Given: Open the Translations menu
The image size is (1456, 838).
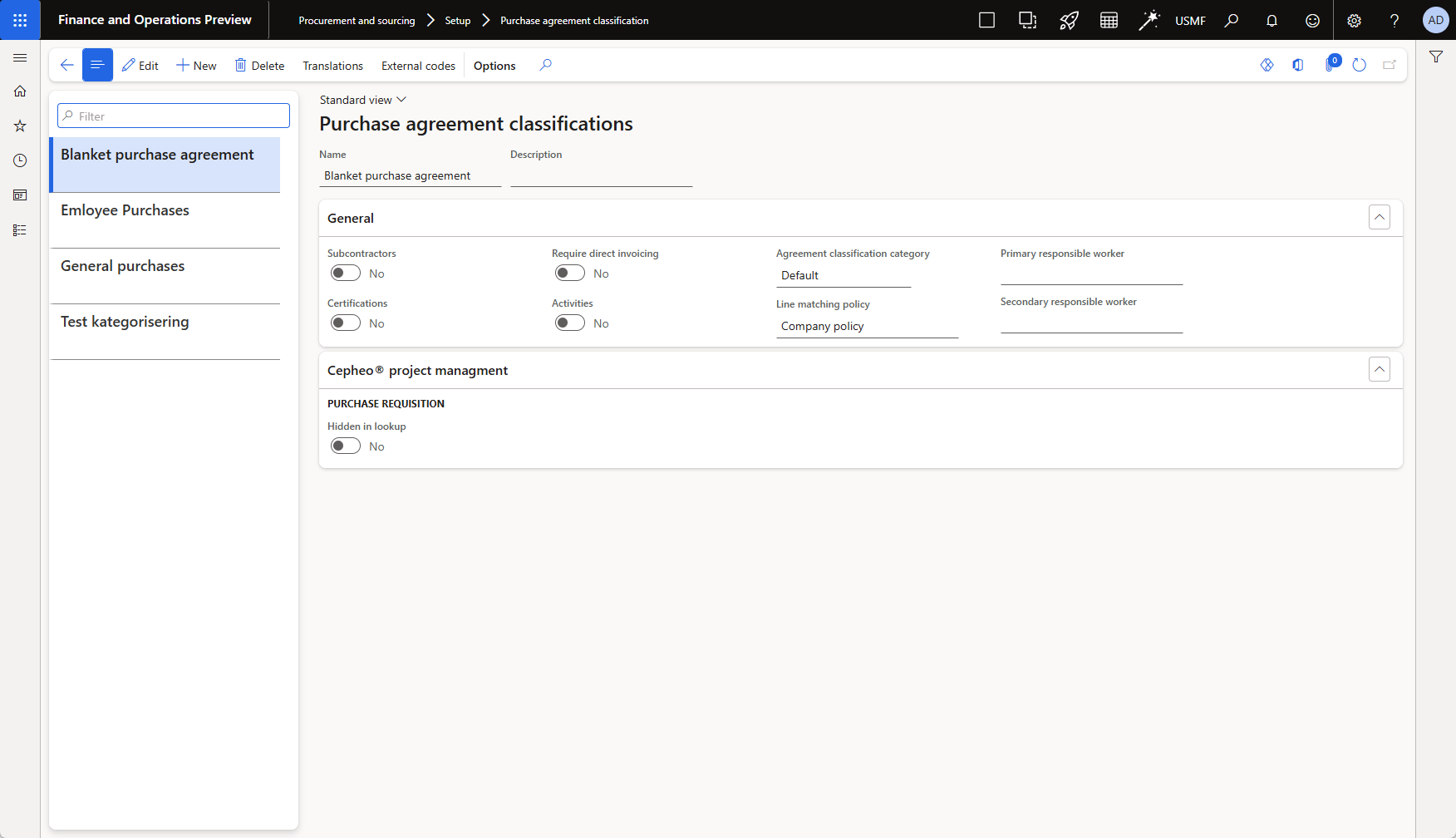Looking at the screenshot, I should click(x=332, y=66).
